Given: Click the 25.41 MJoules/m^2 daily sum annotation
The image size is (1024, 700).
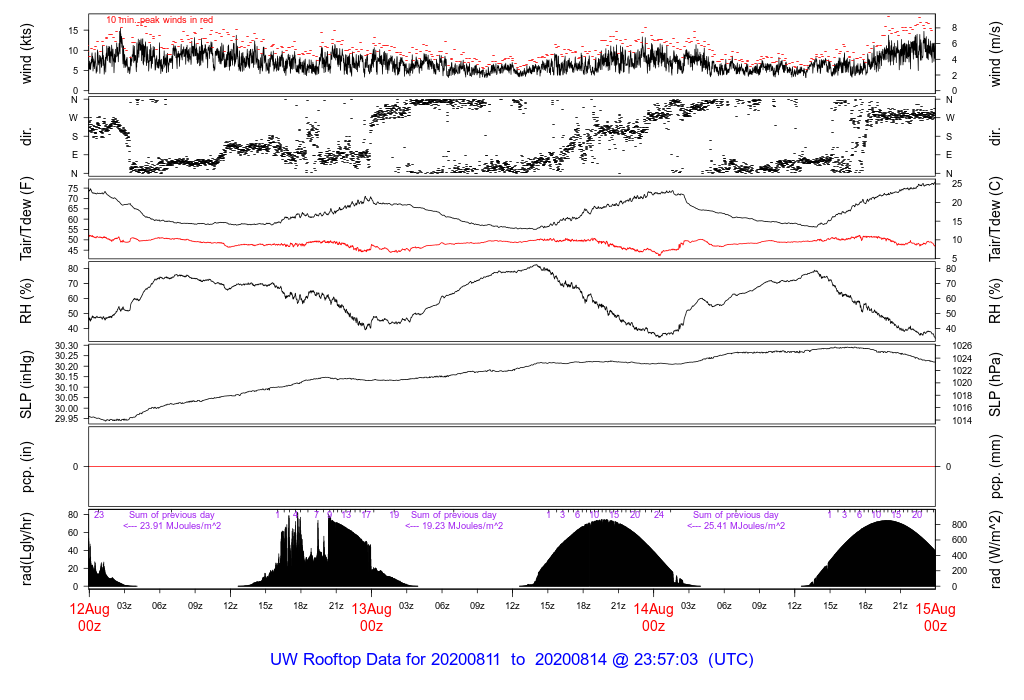Looking at the screenshot, I should pos(736,526).
